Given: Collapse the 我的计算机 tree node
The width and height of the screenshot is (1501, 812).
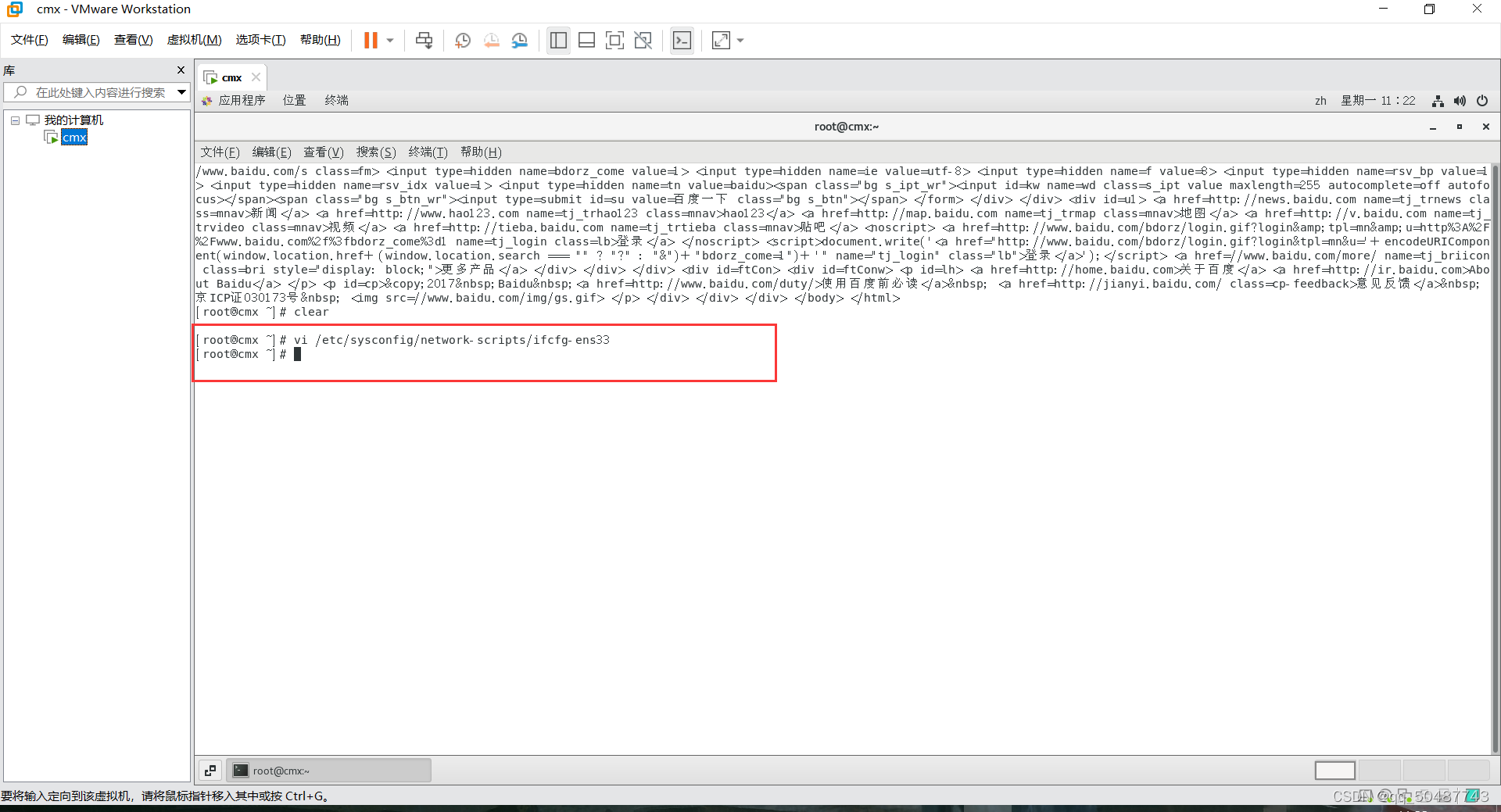Looking at the screenshot, I should pos(15,120).
